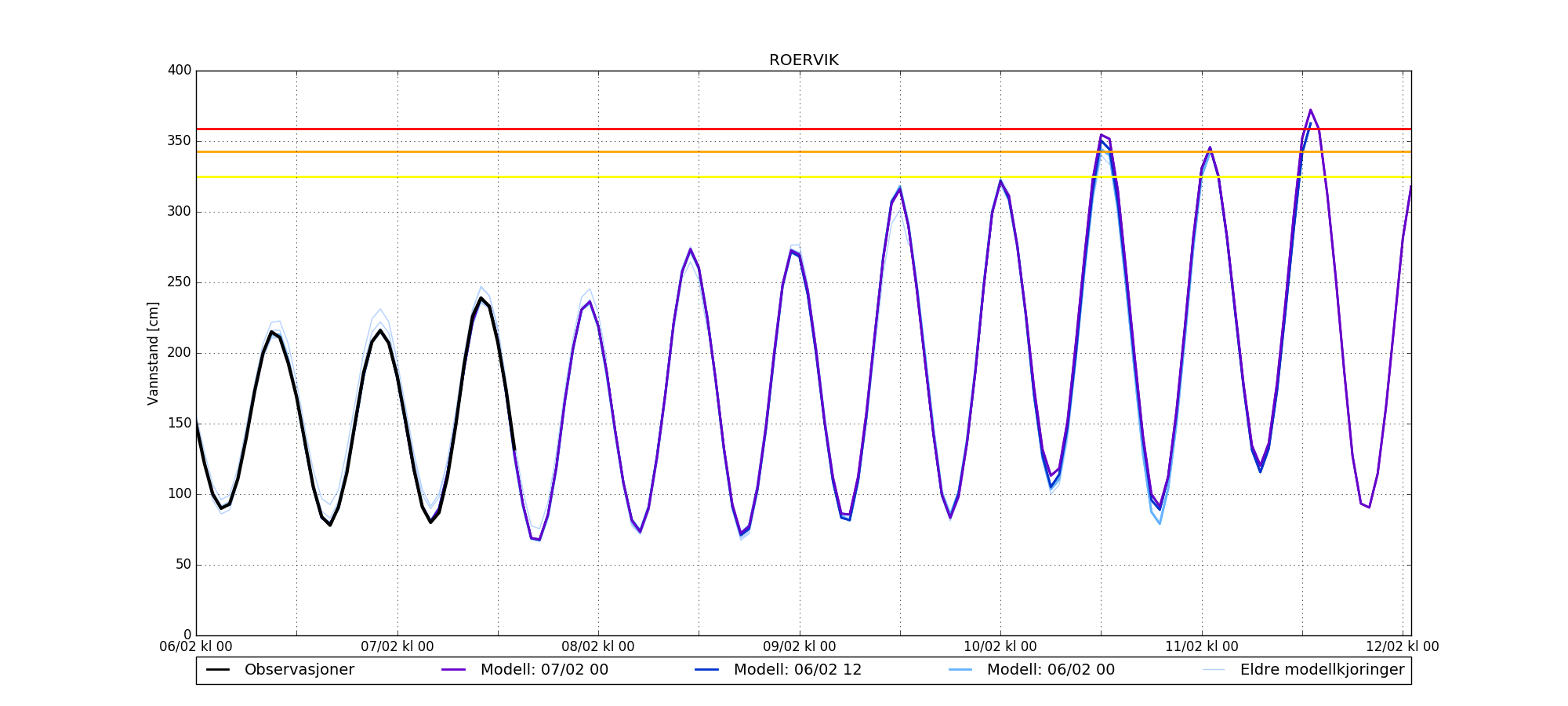The image size is (1568, 706).
Task: Click the dark blue legend swatch for Modell 06/02 12
Action: point(707,670)
